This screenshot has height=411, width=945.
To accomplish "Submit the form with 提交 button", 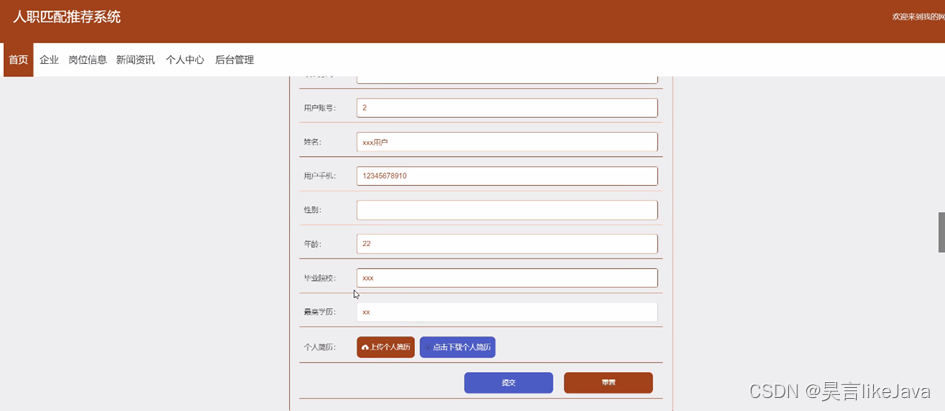I will pos(508,383).
